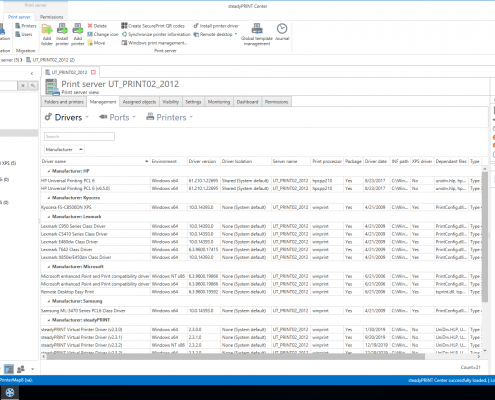Screen dimensions: 495x400
Task: Sort by Driver isolation column header
Action: 246,161
